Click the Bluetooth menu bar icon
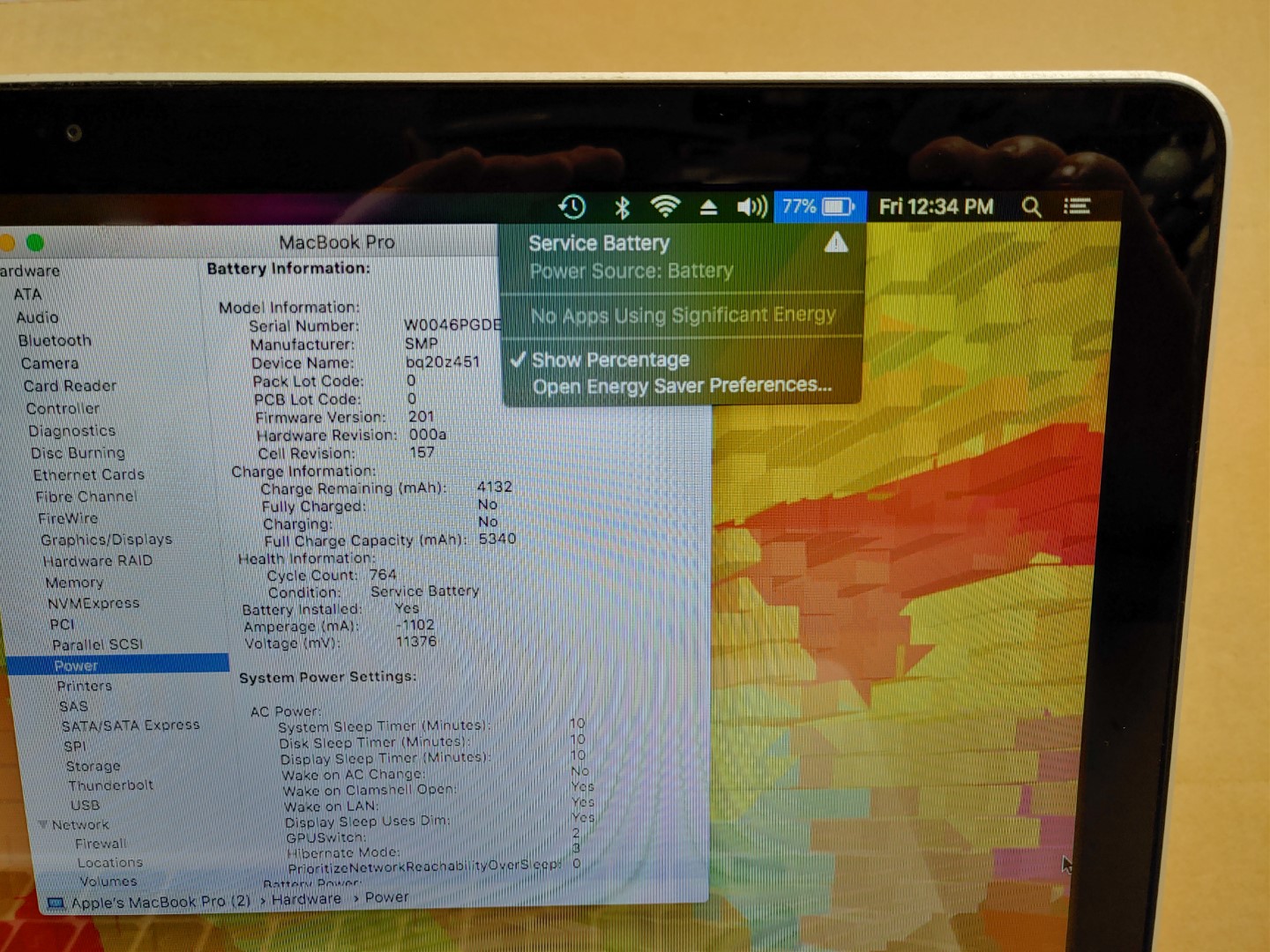The height and width of the screenshot is (952, 1270). tap(622, 207)
